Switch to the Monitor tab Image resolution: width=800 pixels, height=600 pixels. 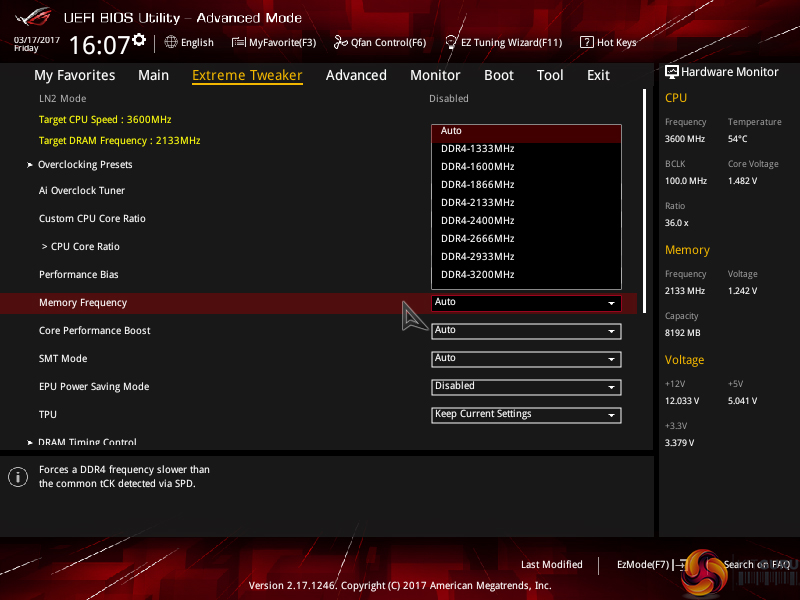pos(435,75)
